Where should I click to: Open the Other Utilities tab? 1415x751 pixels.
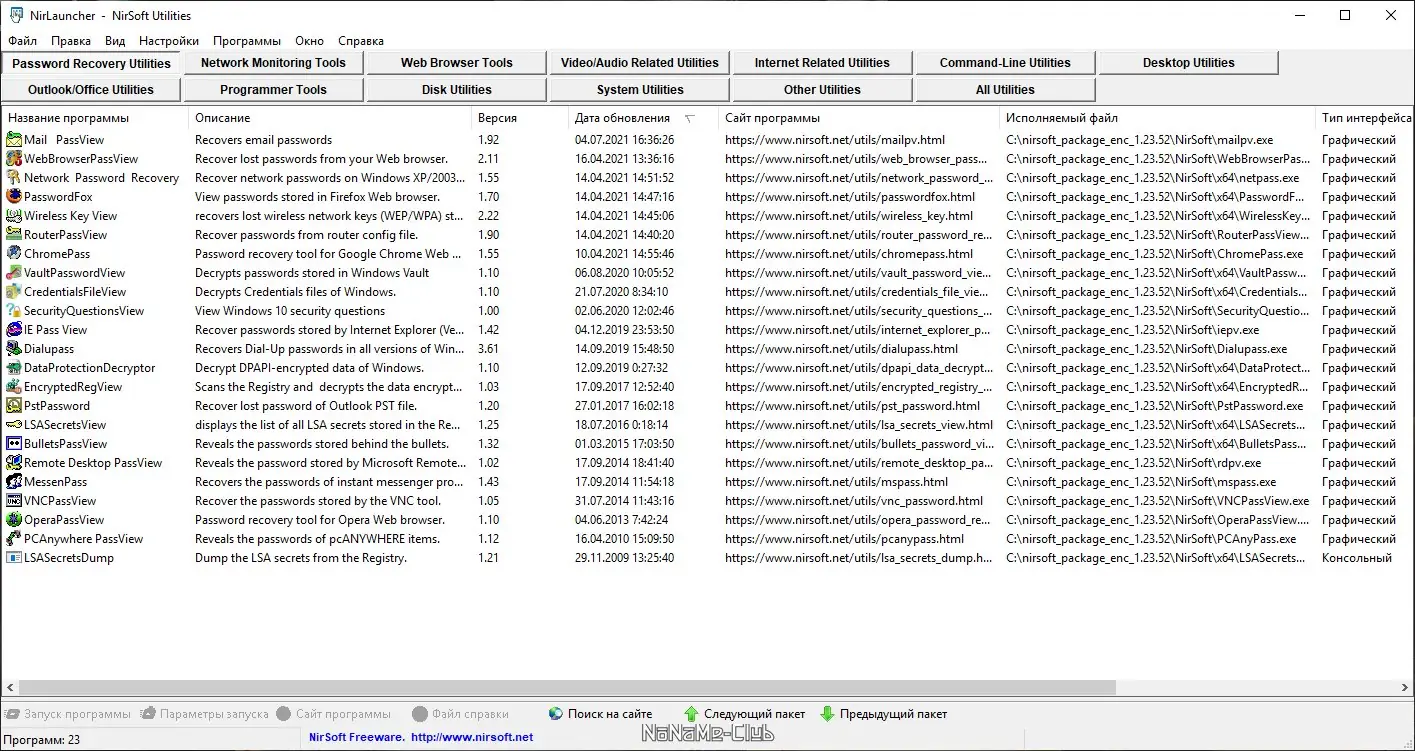pos(822,90)
